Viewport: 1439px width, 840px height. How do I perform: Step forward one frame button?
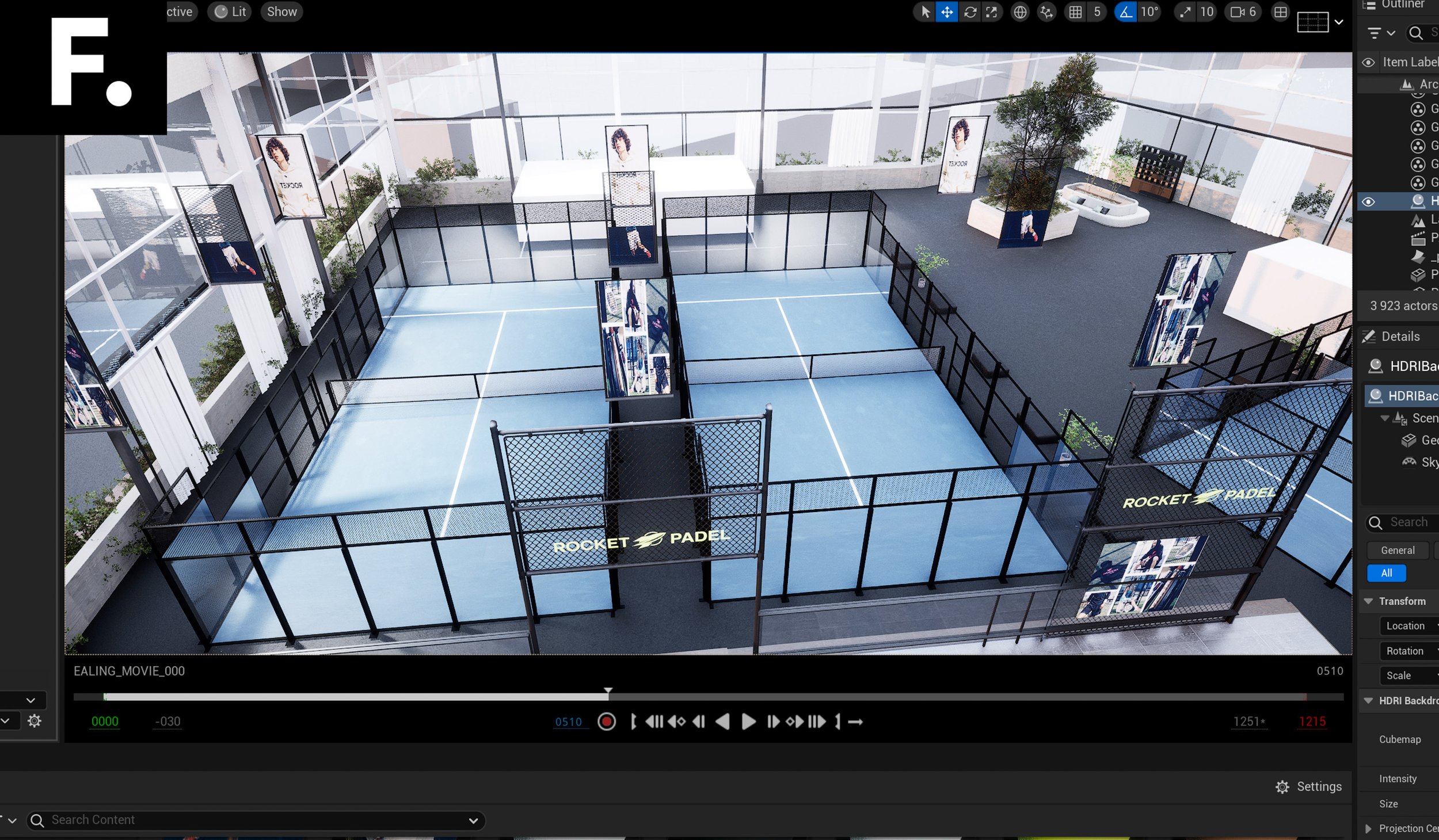773,721
